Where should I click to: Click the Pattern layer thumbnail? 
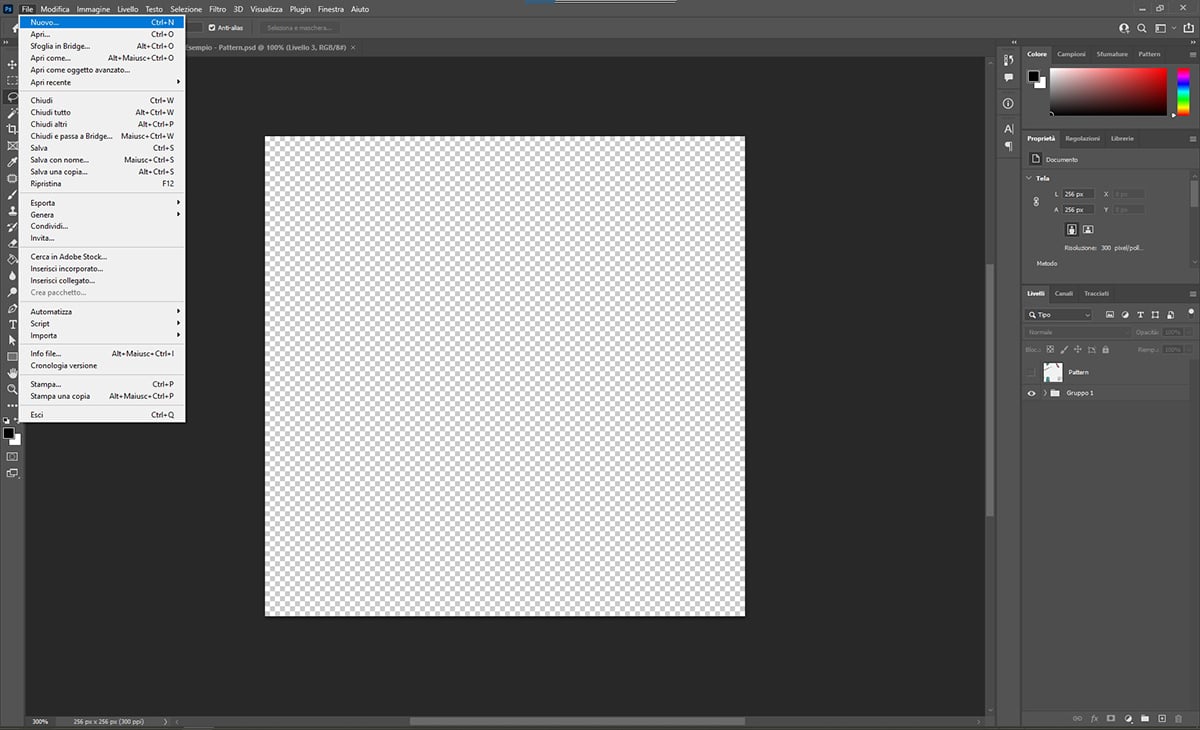coord(1053,372)
